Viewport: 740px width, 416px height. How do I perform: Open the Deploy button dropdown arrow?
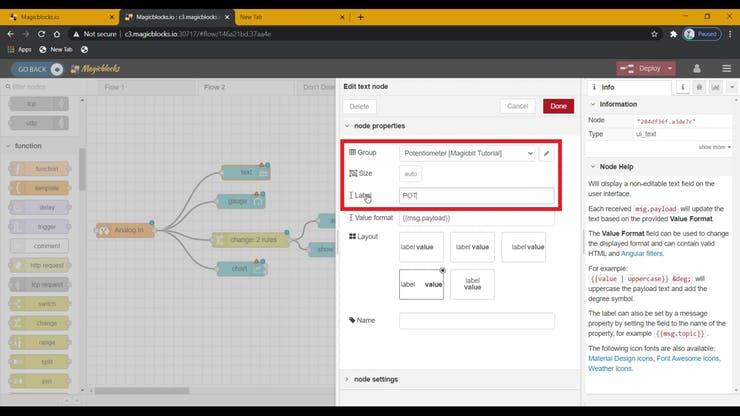click(669, 68)
